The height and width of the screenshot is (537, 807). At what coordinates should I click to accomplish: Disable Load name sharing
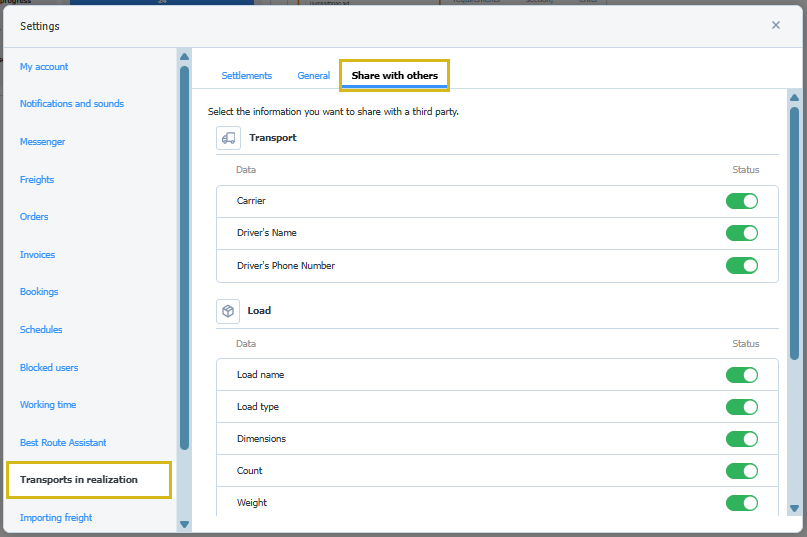tap(741, 375)
